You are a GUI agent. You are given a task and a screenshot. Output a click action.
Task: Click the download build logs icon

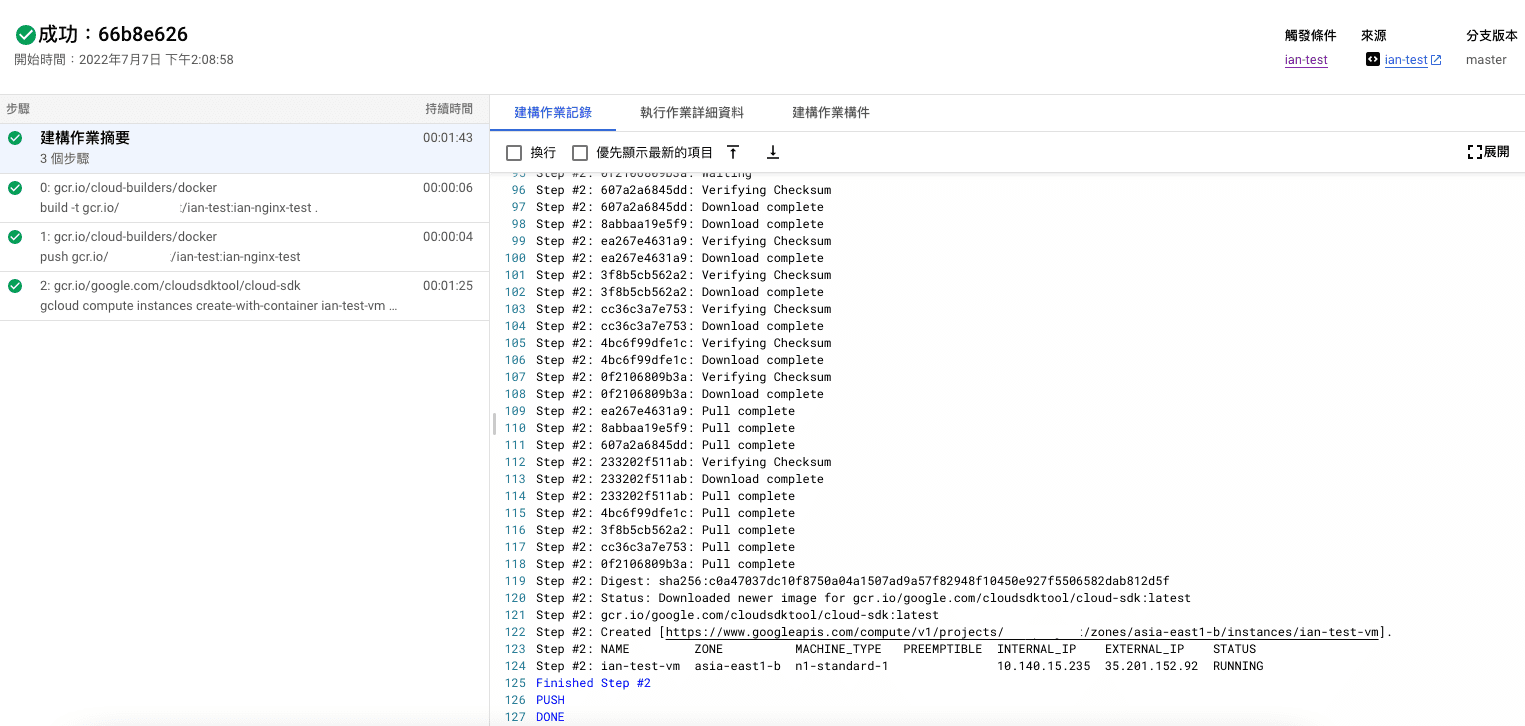[x=772, y=151]
